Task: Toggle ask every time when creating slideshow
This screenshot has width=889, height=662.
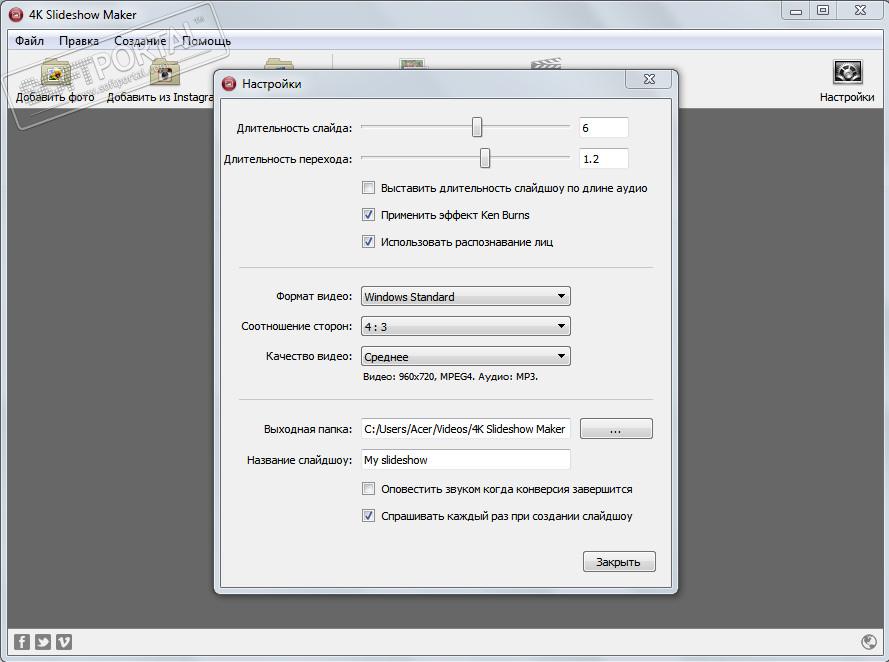Action: coord(369,516)
